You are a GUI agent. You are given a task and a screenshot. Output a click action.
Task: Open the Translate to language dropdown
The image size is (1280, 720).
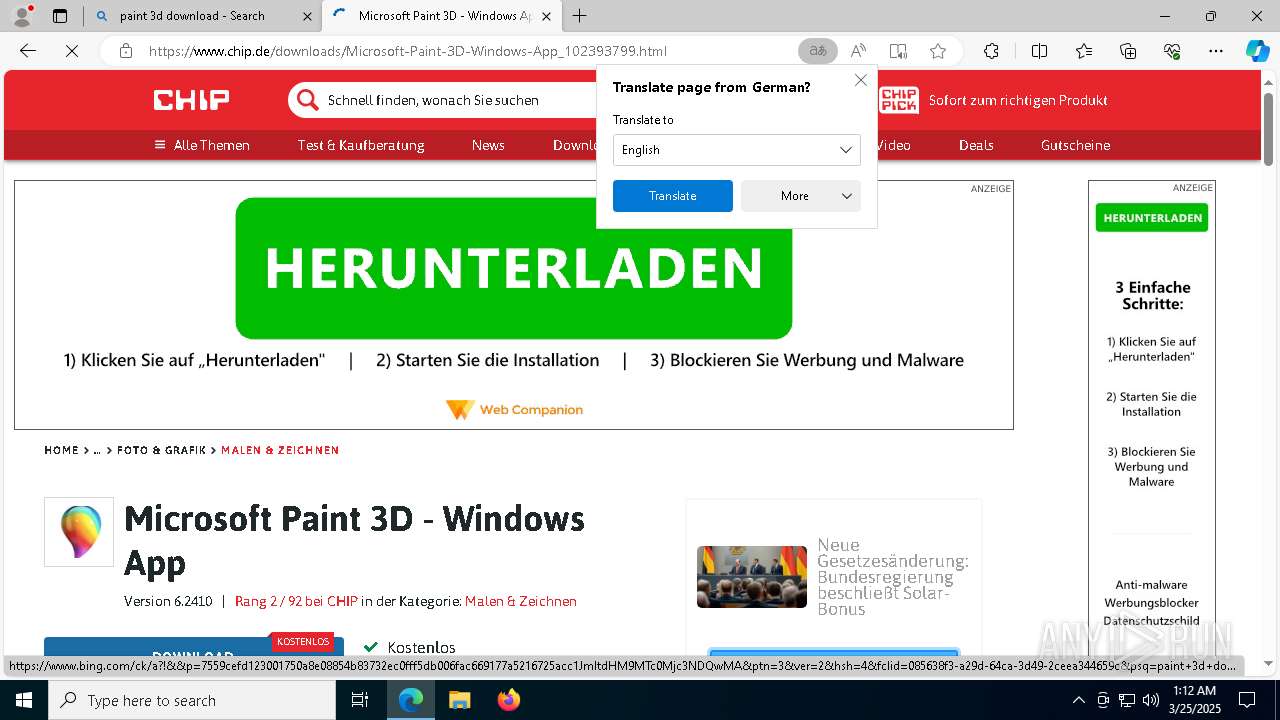point(737,150)
